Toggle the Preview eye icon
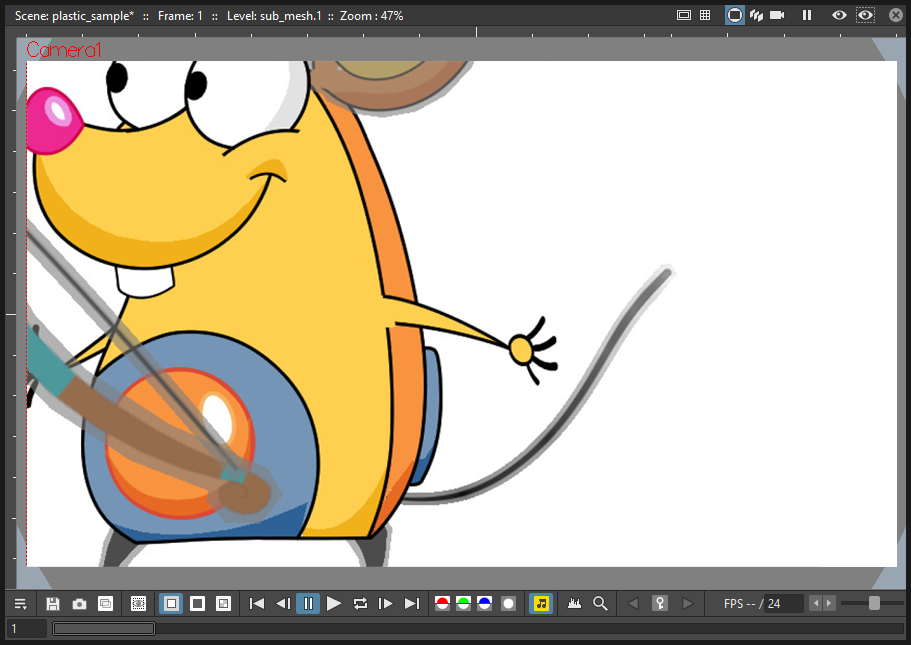Image resolution: width=911 pixels, height=645 pixels. [839, 15]
